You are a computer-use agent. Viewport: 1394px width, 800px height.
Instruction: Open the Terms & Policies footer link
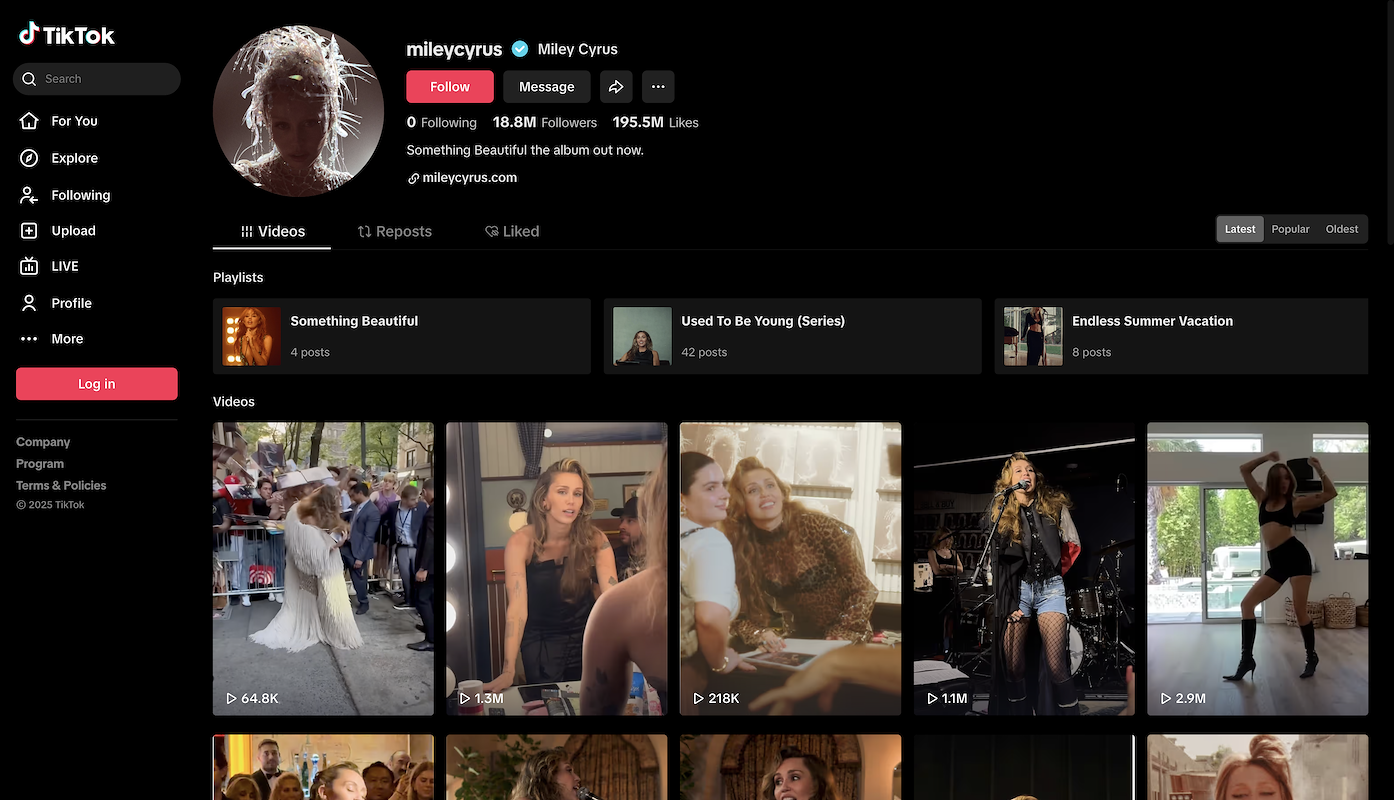coord(61,486)
